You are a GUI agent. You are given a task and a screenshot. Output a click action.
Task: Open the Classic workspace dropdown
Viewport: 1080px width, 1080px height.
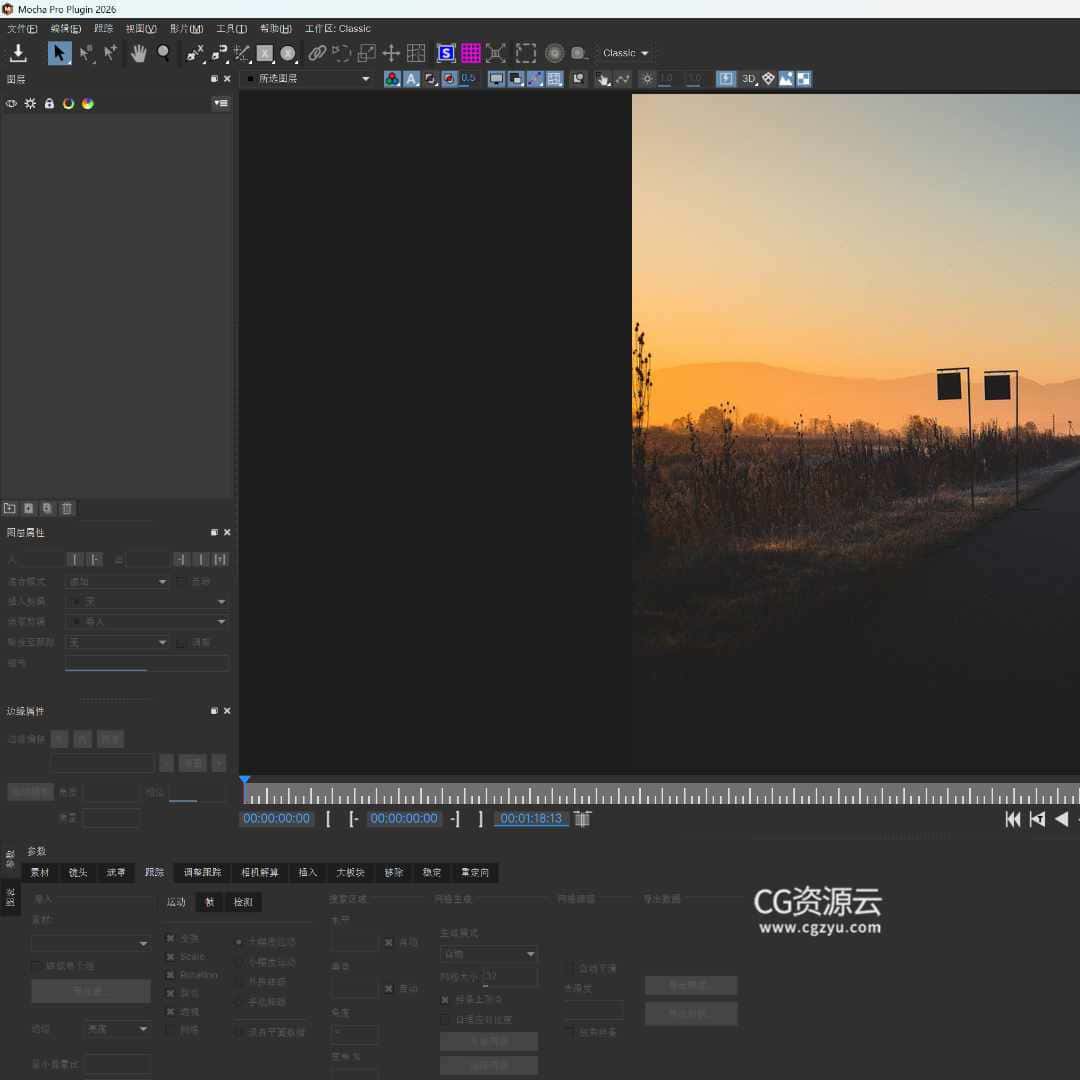[x=625, y=53]
